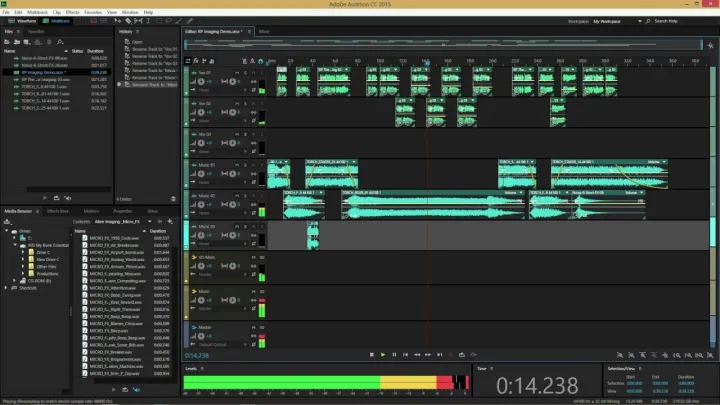Select the Move tool in the toolbar
Screen dimensions: 720x405
click(x=118, y=21)
